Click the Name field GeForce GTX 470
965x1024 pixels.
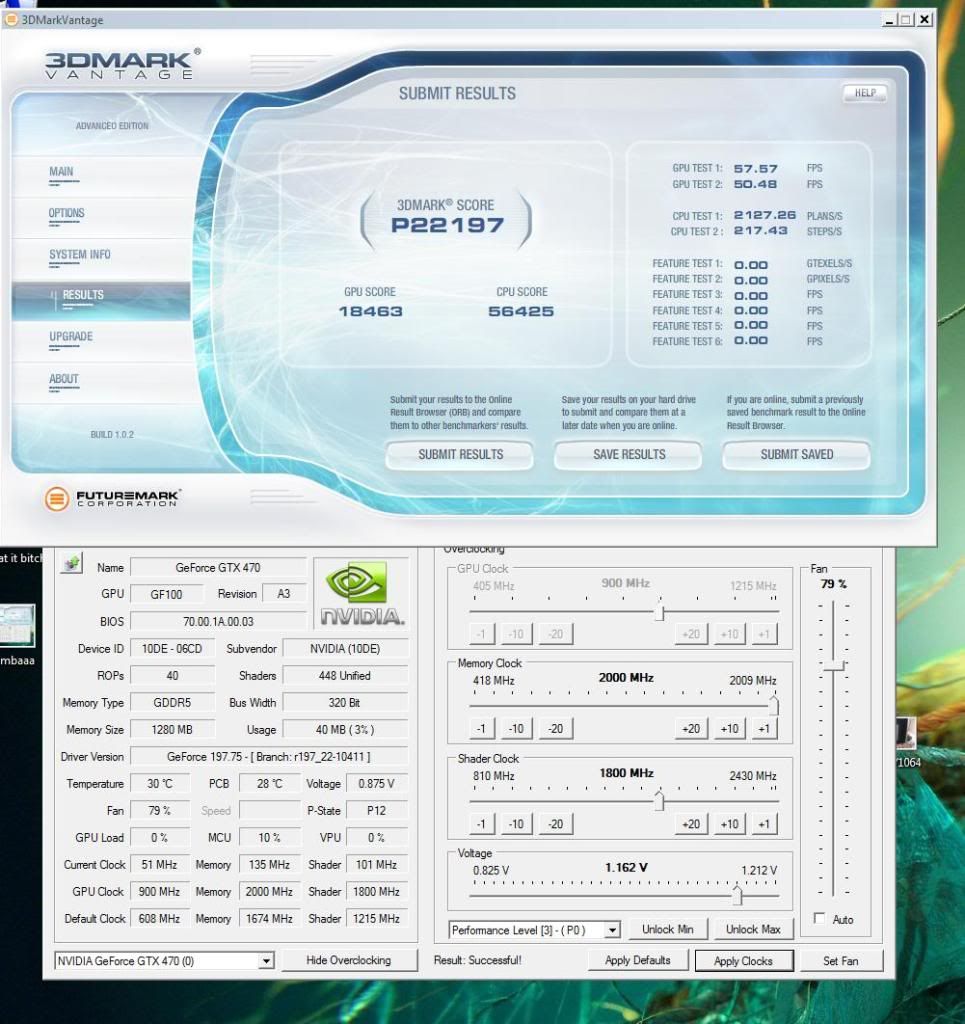(x=218, y=568)
